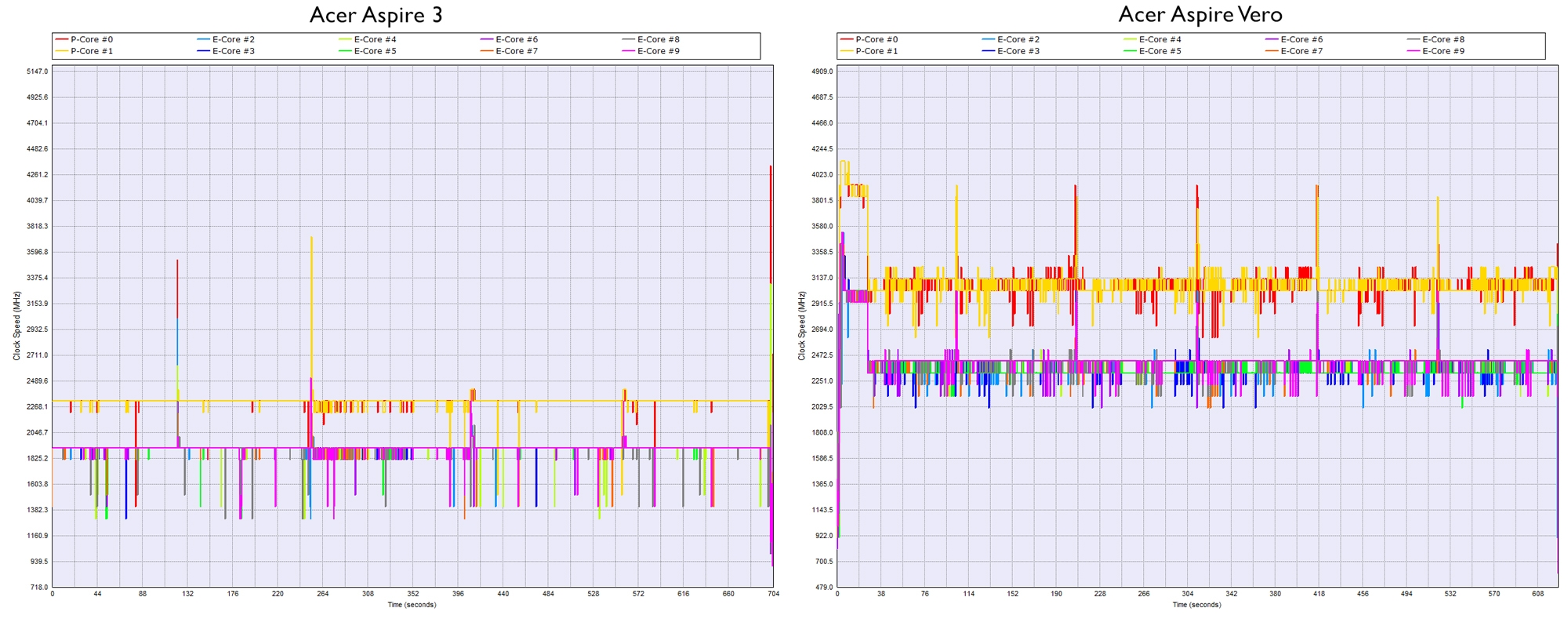Click the E-Core #4 legend entry in the Aspire 3 chart
The height and width of the screenshot is (619, 1568).
pyautogui.click(x=368, y=39)
